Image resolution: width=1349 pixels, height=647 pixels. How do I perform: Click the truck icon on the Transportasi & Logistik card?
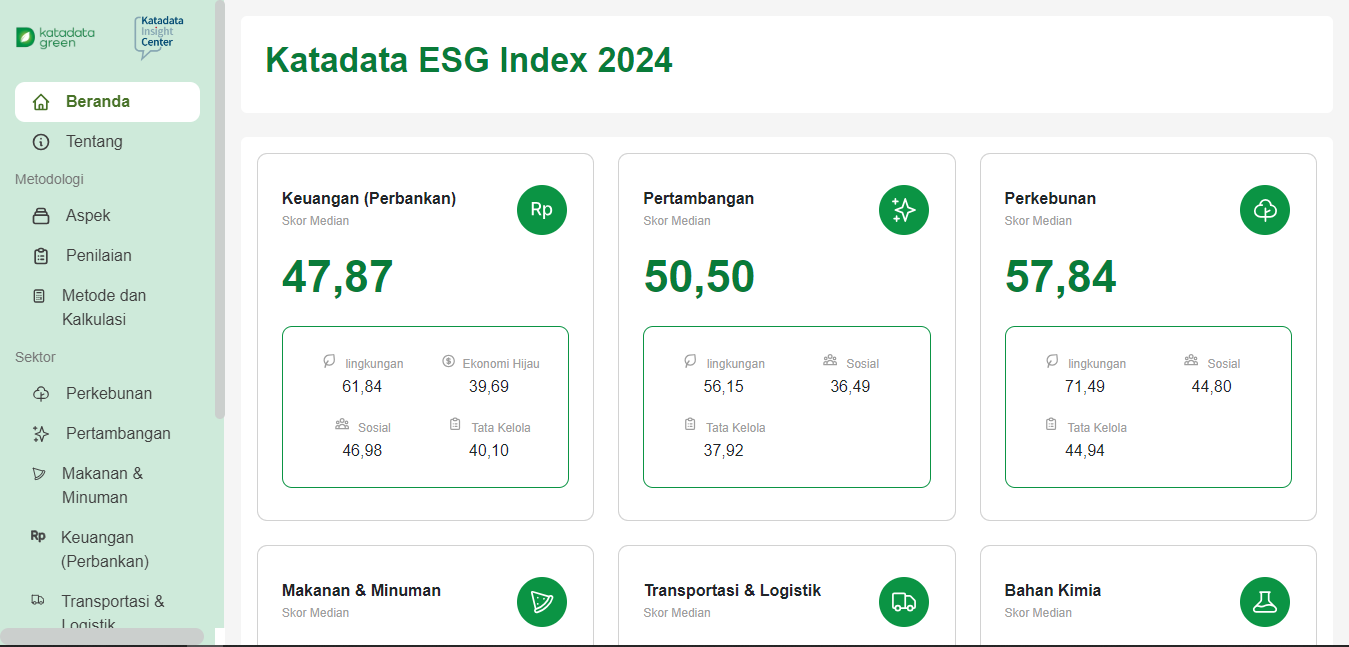[x=903, y=602]
